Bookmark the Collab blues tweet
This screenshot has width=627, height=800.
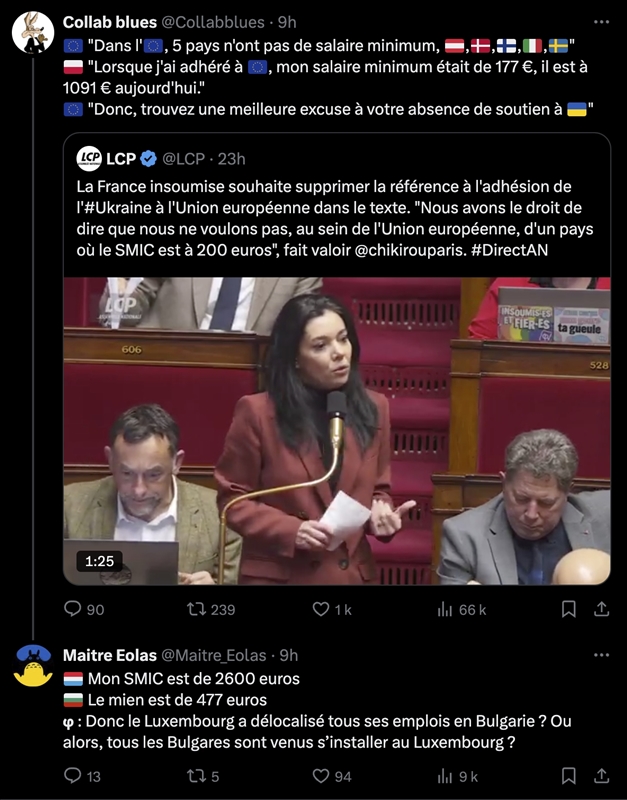point(569,609)
